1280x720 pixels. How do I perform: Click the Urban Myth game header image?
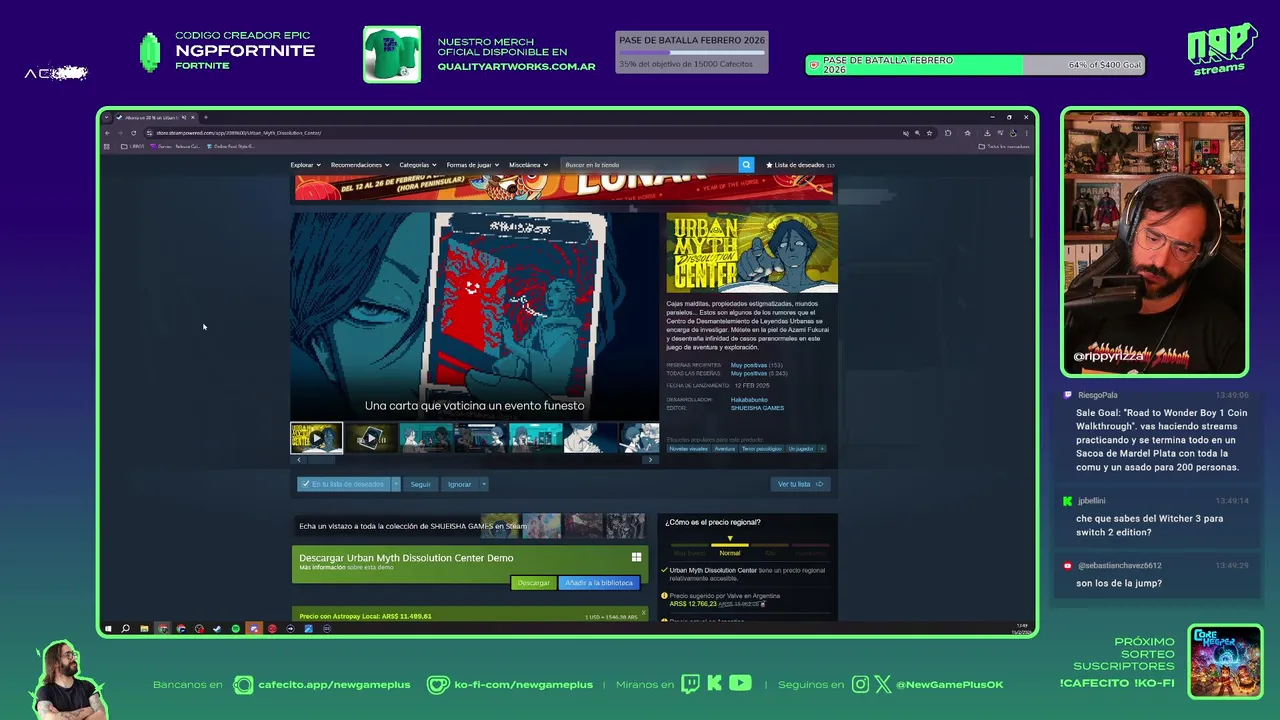point(752,252)
